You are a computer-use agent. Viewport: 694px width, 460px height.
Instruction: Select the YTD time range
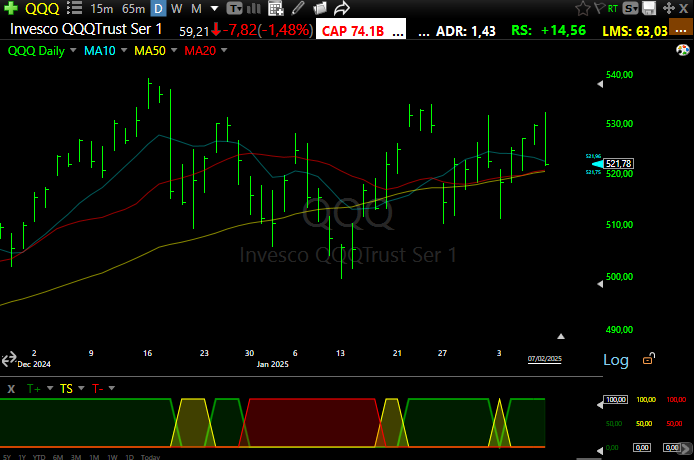[39, 457]
